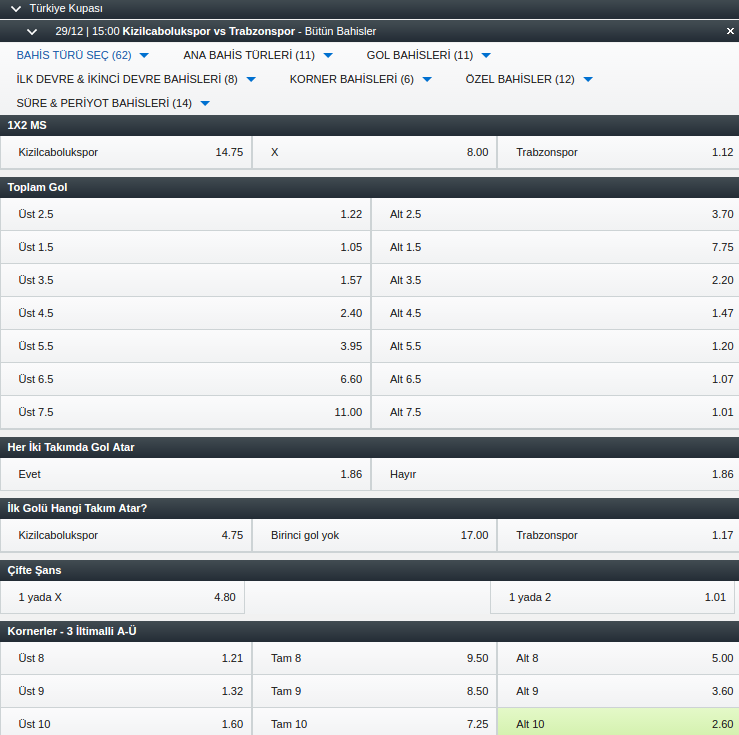Pick Kizilcabolukspor first goal at 4.75
Viewport: 739px width, 735px height.
click(126, 535)
